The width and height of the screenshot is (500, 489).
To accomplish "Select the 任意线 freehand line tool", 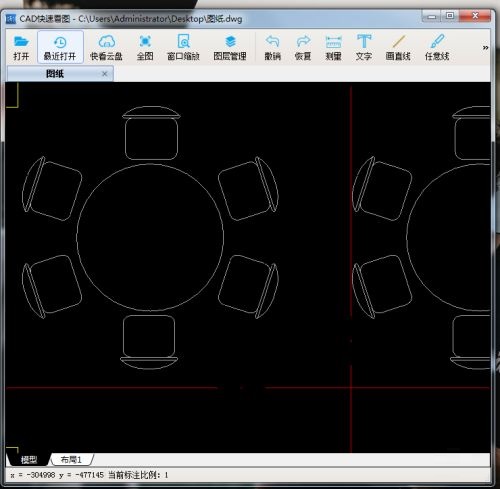I will [437, 48].
